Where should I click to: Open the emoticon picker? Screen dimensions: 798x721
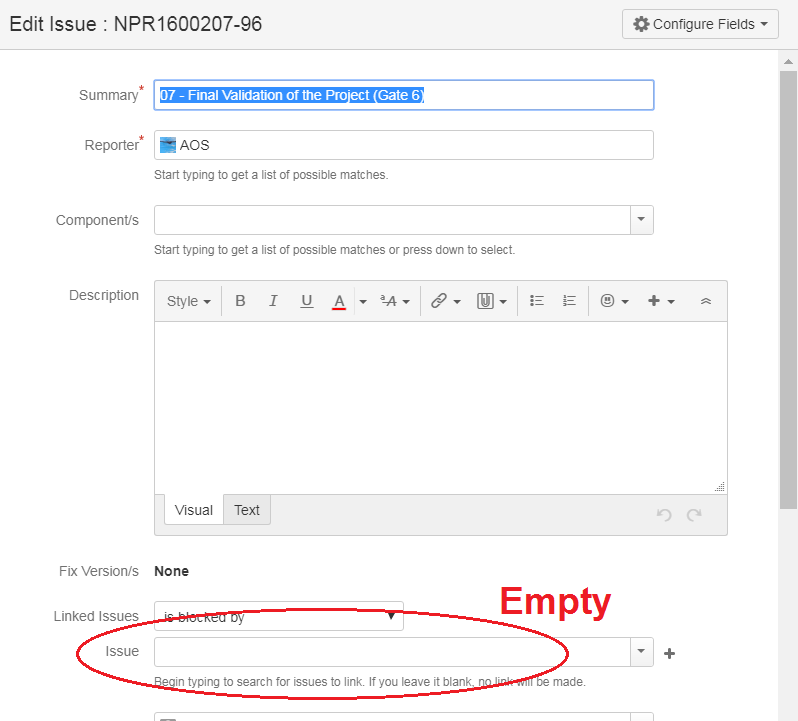coord(614,301)
